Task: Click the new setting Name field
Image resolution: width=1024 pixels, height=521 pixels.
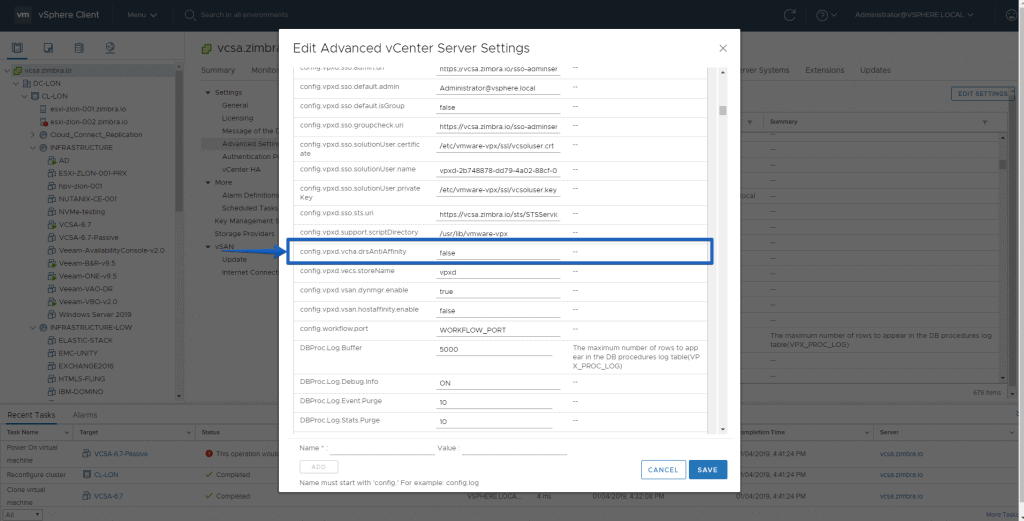Action: tap(382, 448)
